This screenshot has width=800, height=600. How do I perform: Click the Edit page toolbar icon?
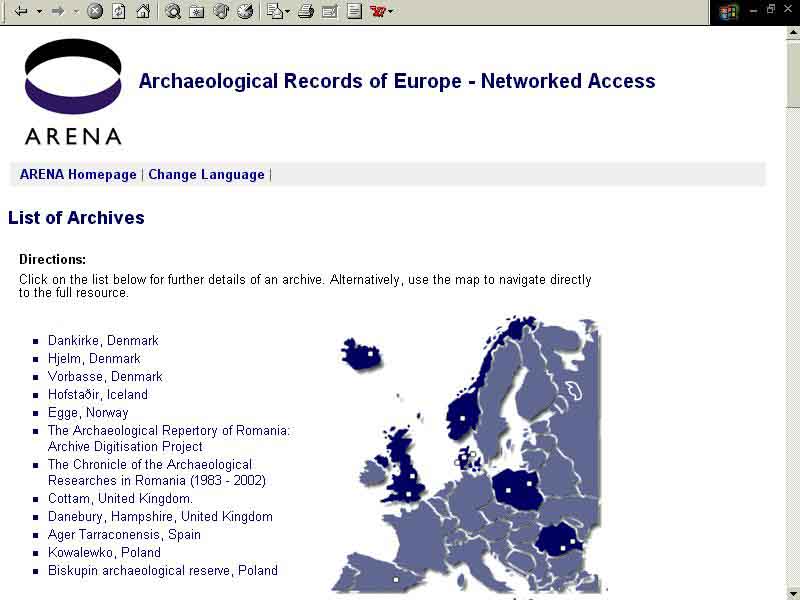[x=330, y=11]
